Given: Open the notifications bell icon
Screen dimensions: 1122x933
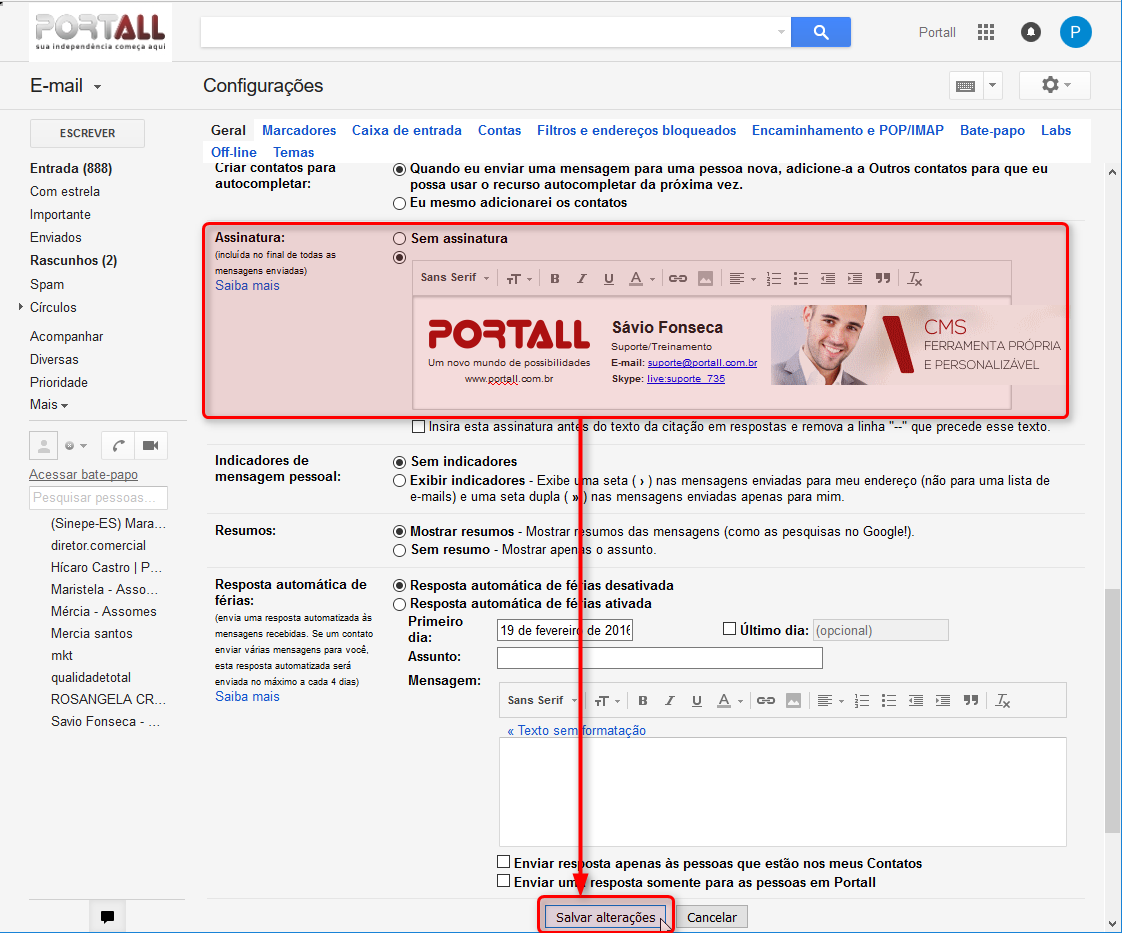Looking at the screenshot, I should click(1030, 32).
